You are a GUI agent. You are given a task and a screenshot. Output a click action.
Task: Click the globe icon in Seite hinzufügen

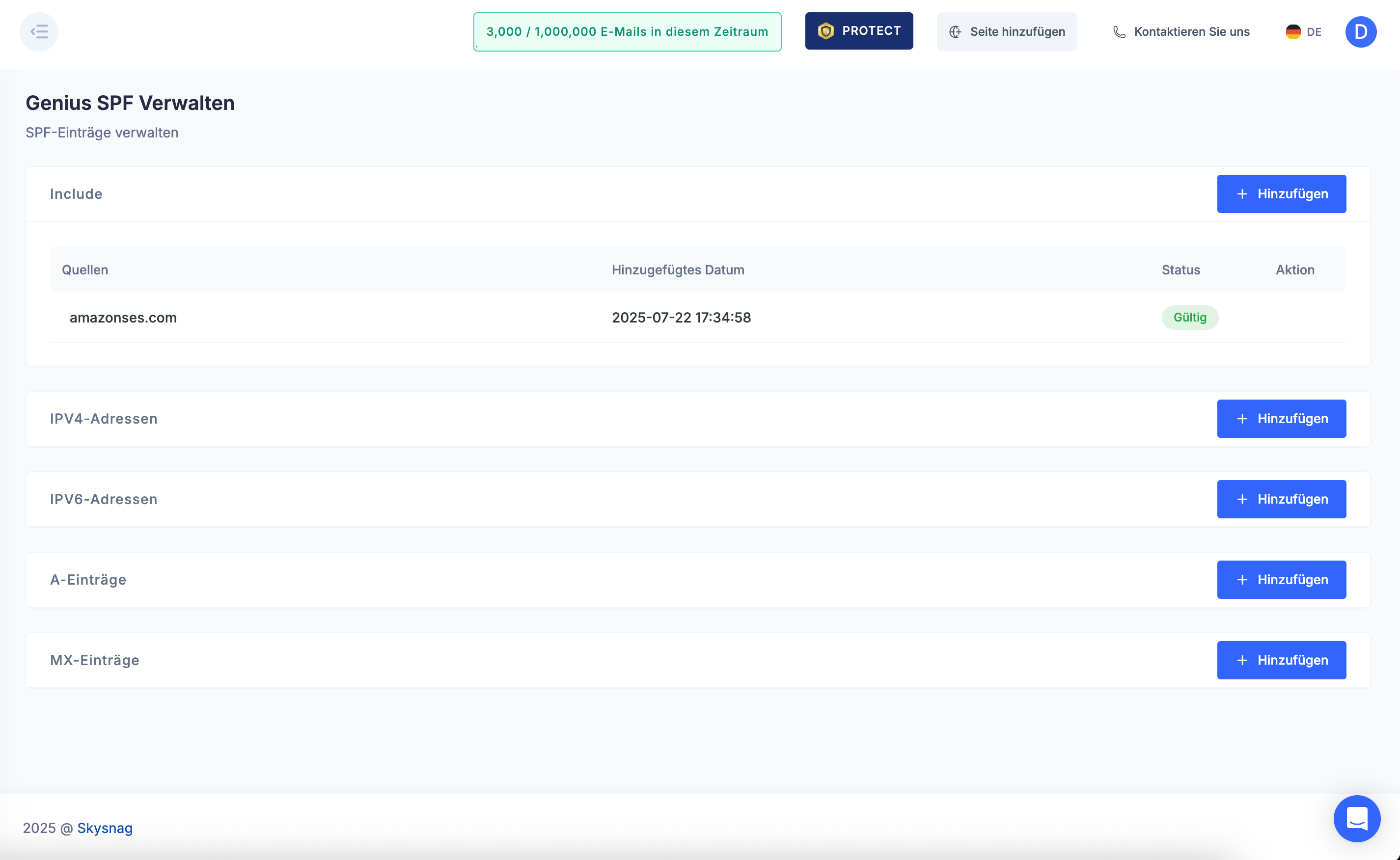click(955, 32)
